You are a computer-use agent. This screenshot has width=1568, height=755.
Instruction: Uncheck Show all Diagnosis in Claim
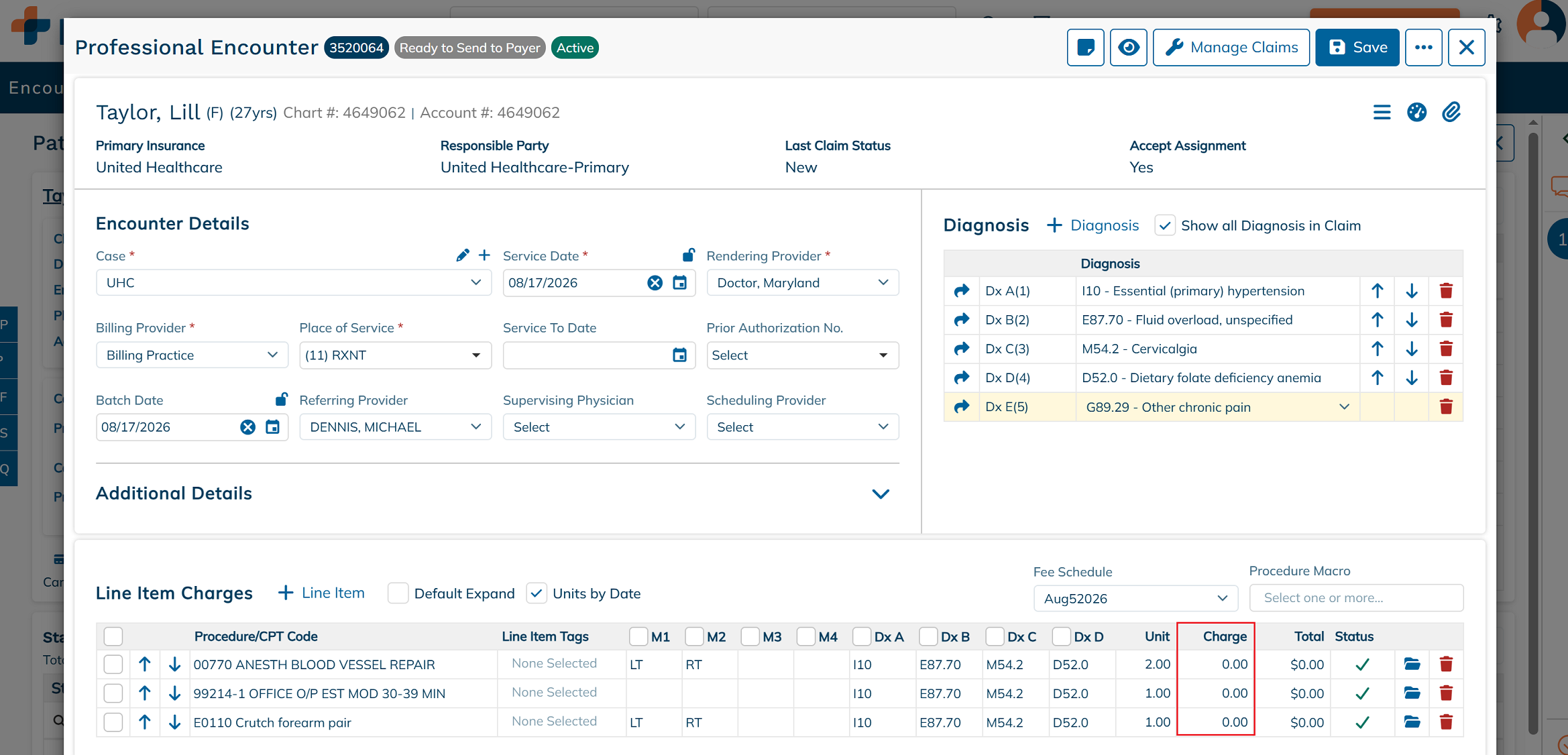(x=1165, y=226)
